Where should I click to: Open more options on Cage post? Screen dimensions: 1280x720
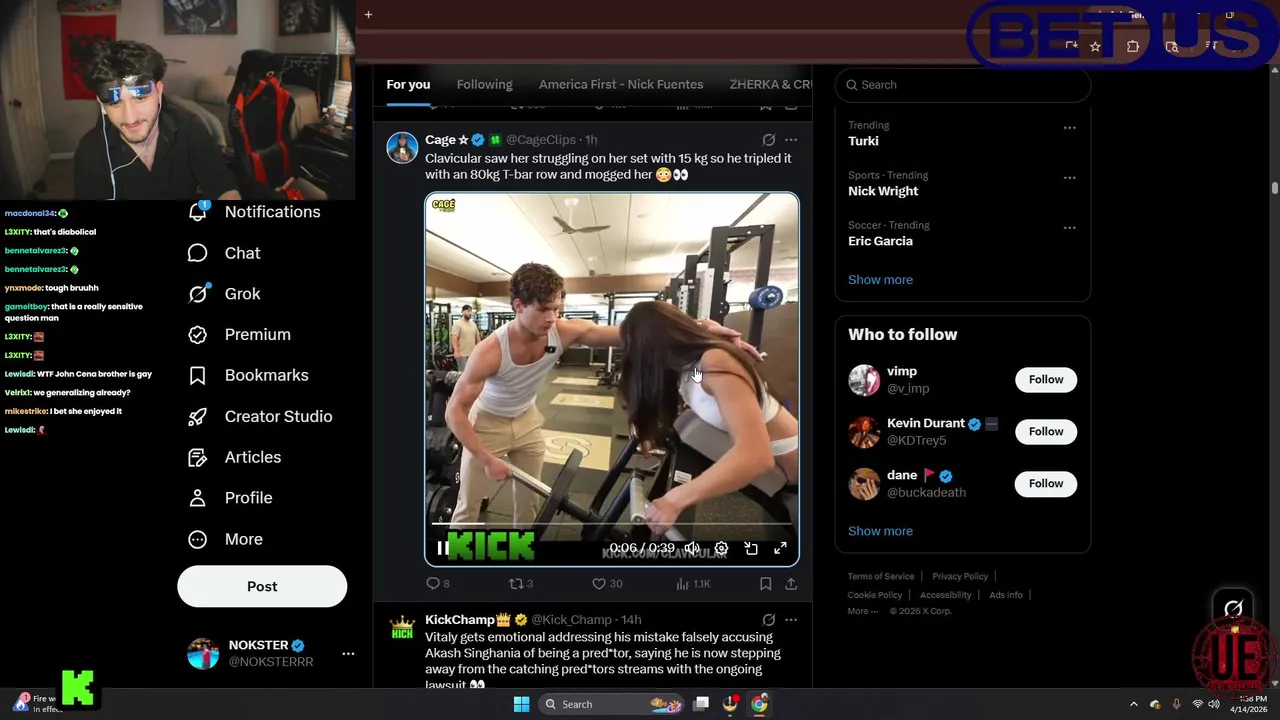tap(791, 140)
